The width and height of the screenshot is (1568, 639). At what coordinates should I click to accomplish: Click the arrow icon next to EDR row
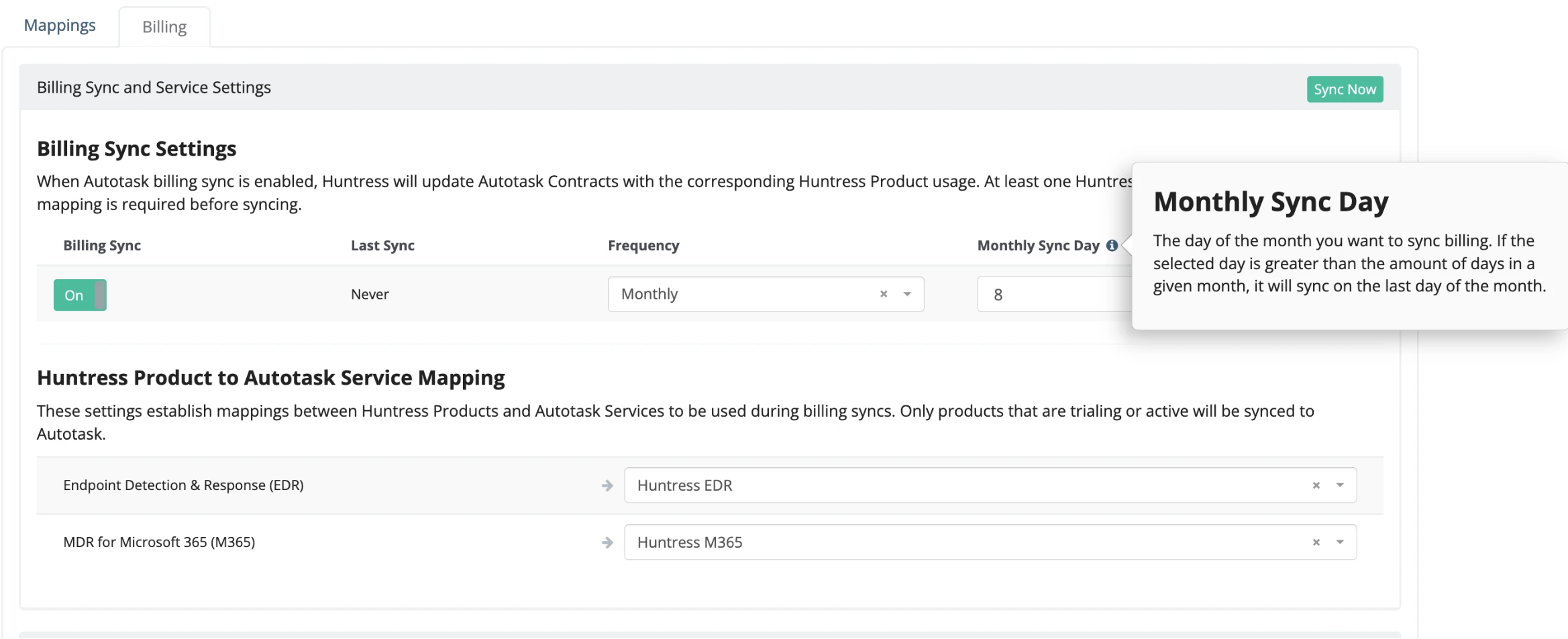click(x=607, y=485)
